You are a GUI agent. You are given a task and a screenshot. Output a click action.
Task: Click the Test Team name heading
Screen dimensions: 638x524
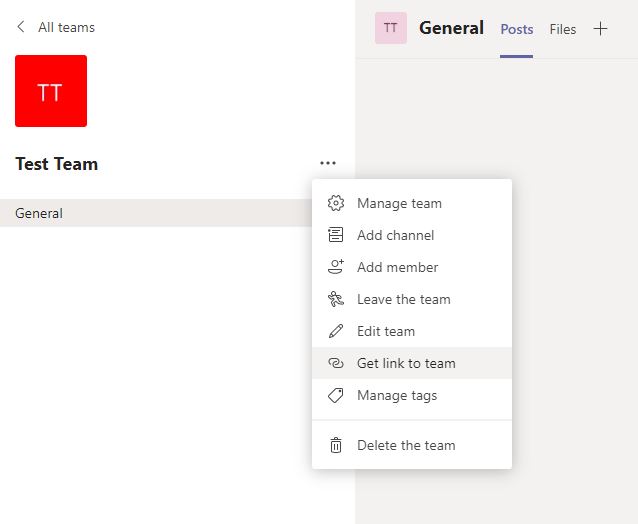click(x=57, y=164)
